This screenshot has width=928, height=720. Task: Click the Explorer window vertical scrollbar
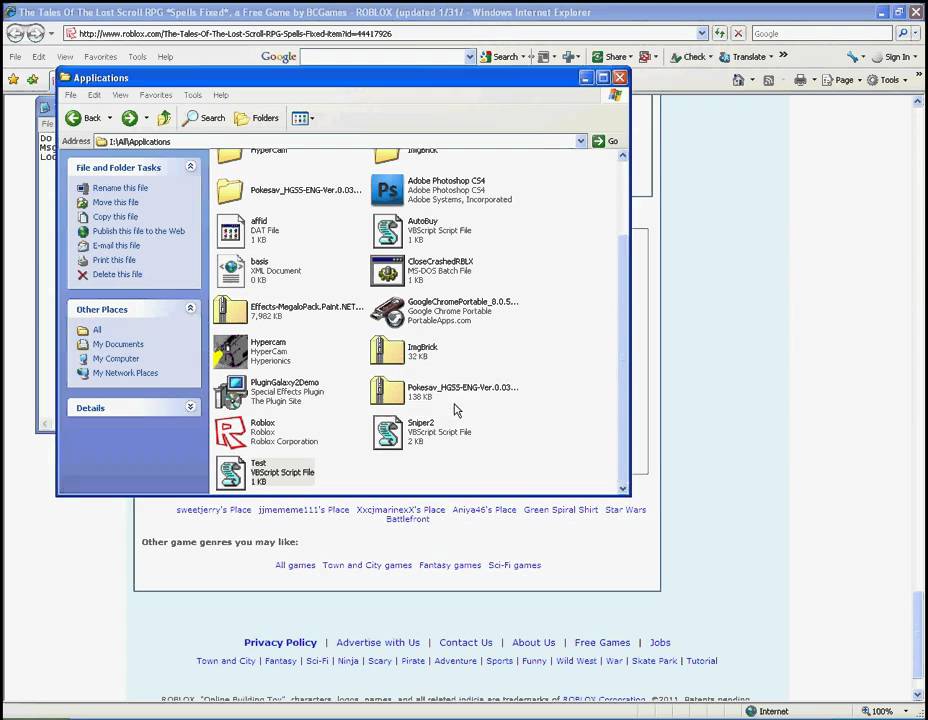622,322
